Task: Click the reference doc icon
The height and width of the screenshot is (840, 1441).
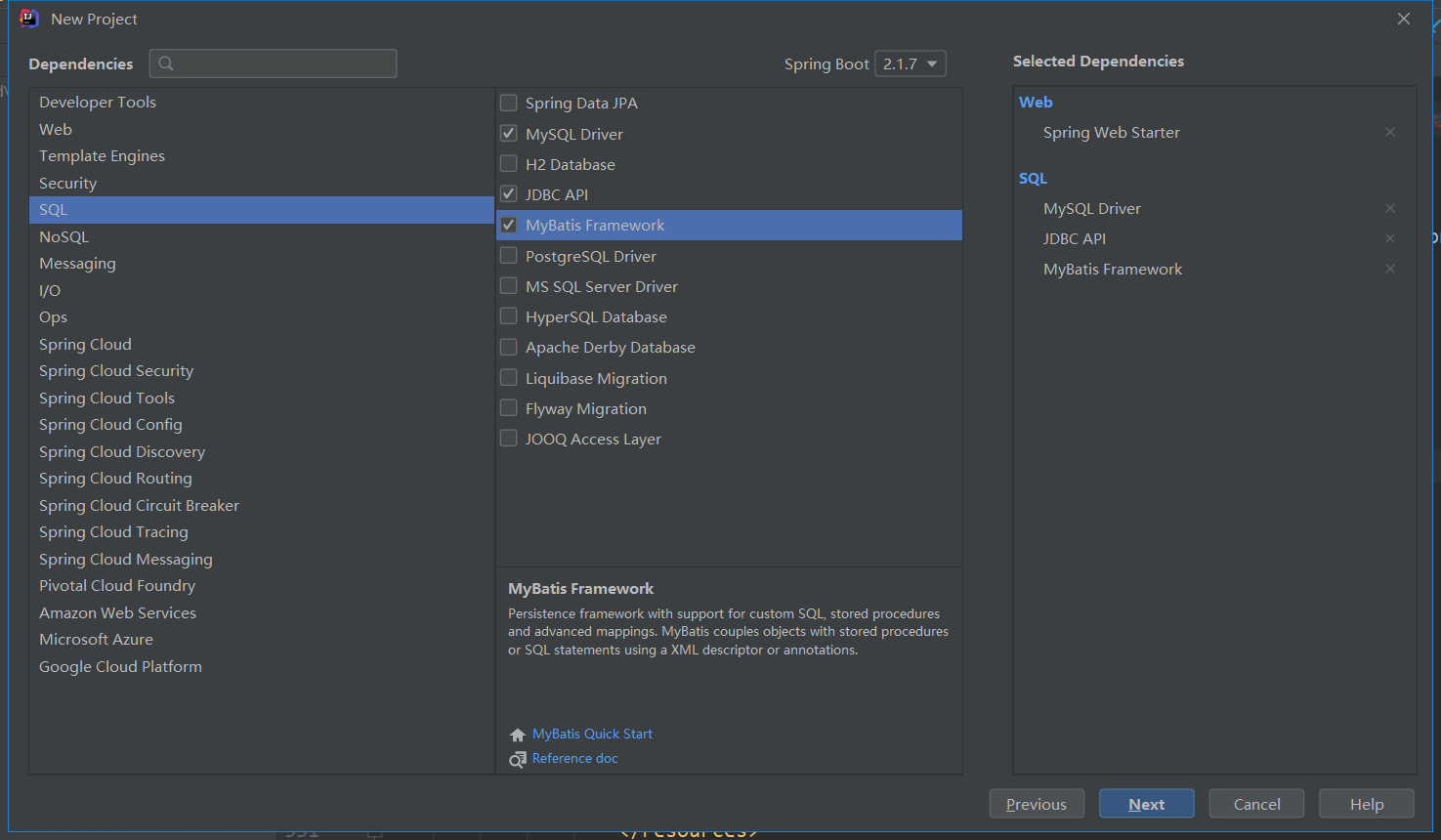Action: click(x=518, y=759)
